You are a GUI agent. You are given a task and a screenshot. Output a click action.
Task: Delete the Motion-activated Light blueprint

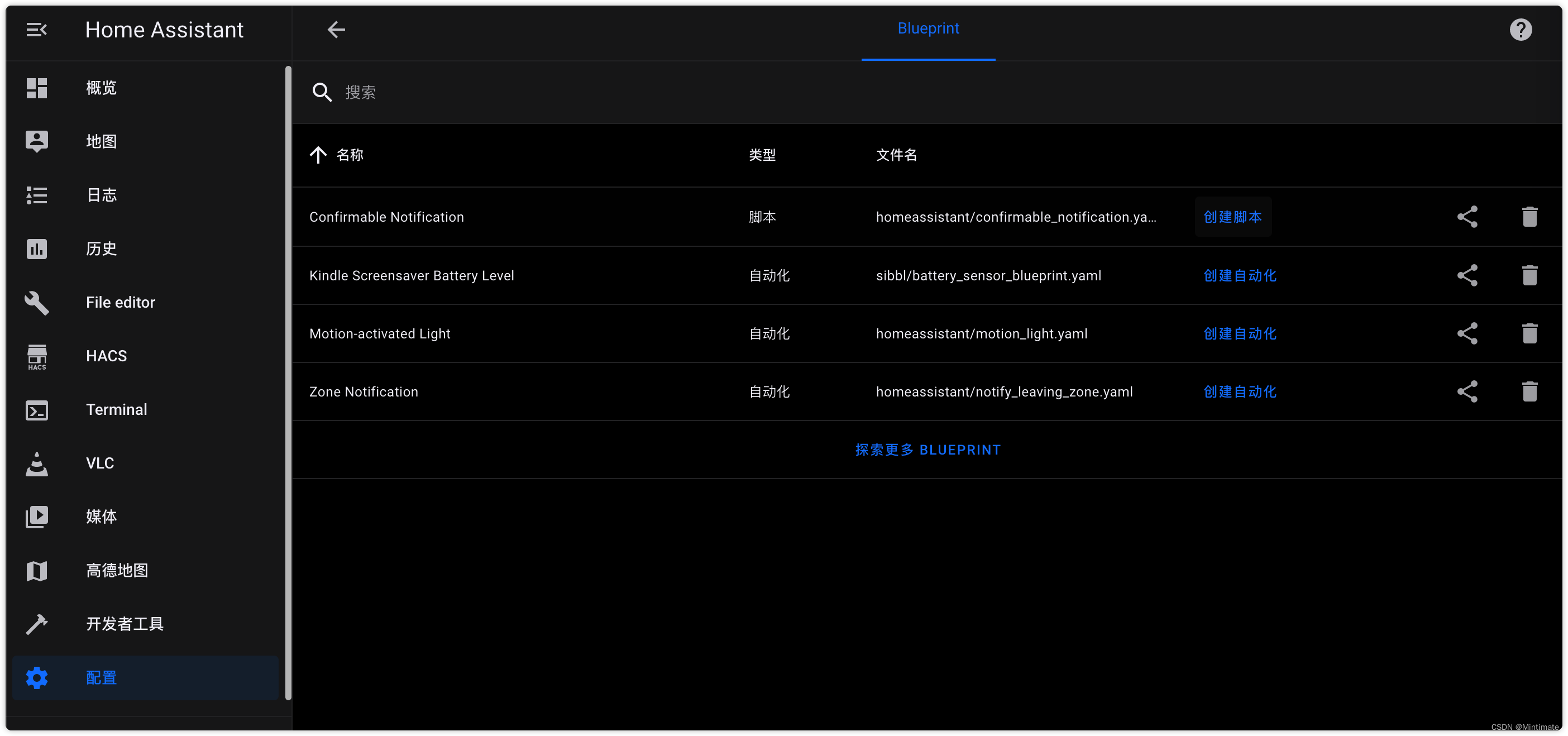coord(1529,333)
